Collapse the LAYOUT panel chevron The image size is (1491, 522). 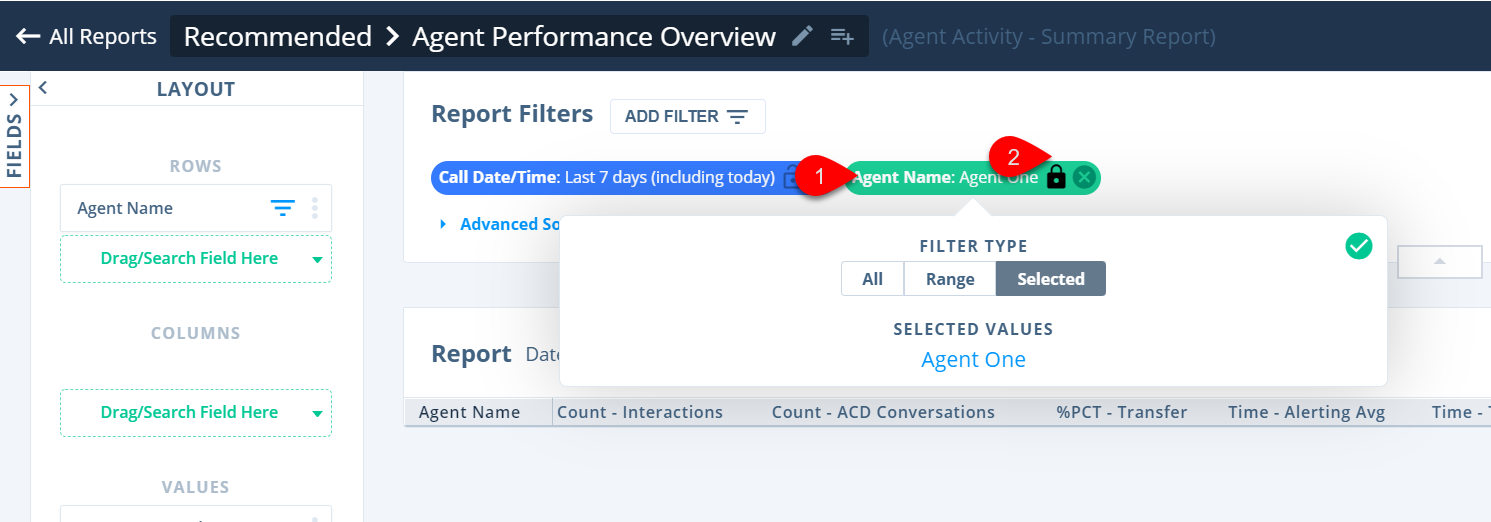[x=43, y=88]
